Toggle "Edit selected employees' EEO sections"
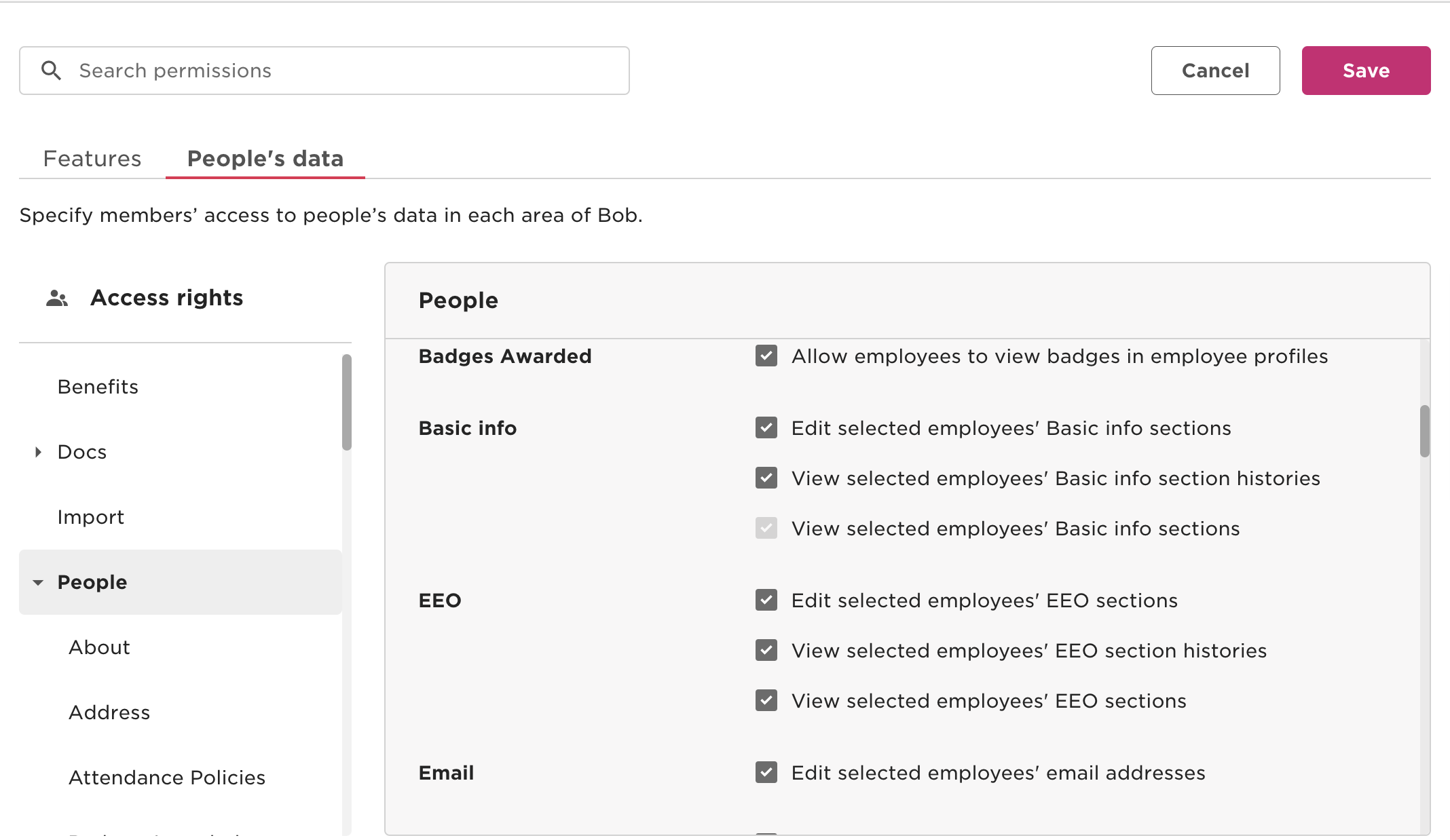This screenshot has width=1450, height=840. (x=765, y=600)
